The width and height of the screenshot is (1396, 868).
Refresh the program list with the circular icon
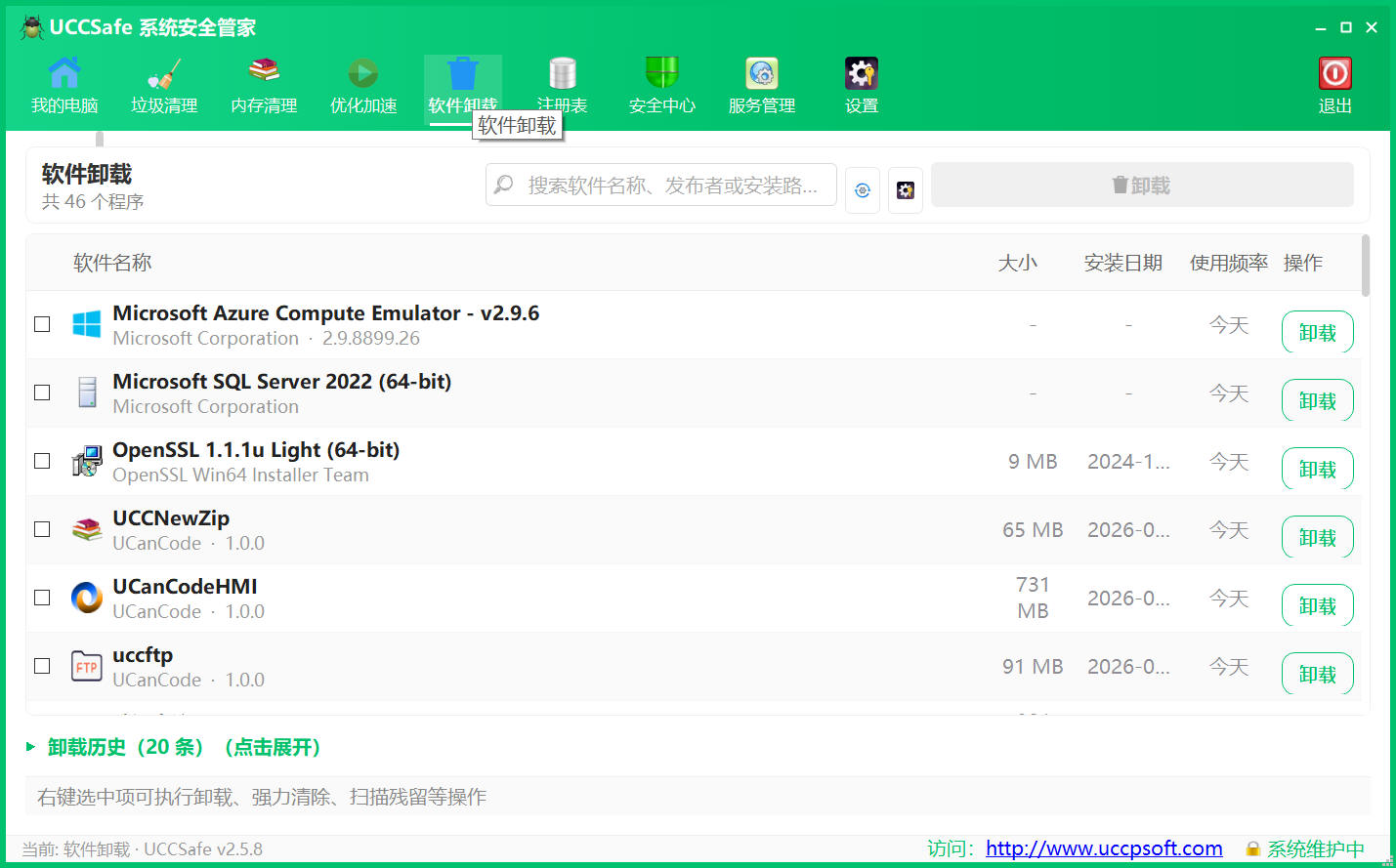[863, 189]
